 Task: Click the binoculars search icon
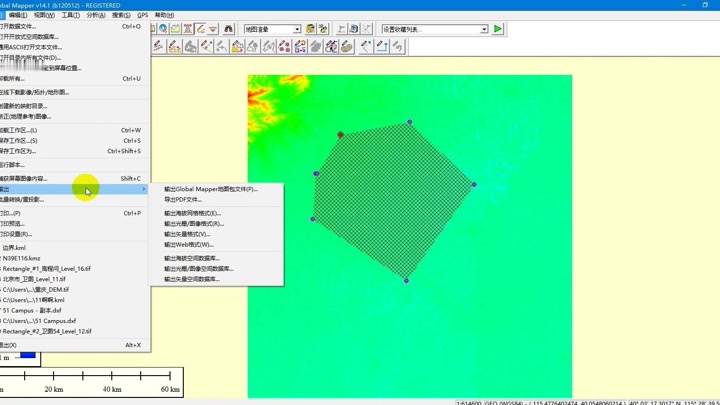pyautogui.click(x=228, y=29)
